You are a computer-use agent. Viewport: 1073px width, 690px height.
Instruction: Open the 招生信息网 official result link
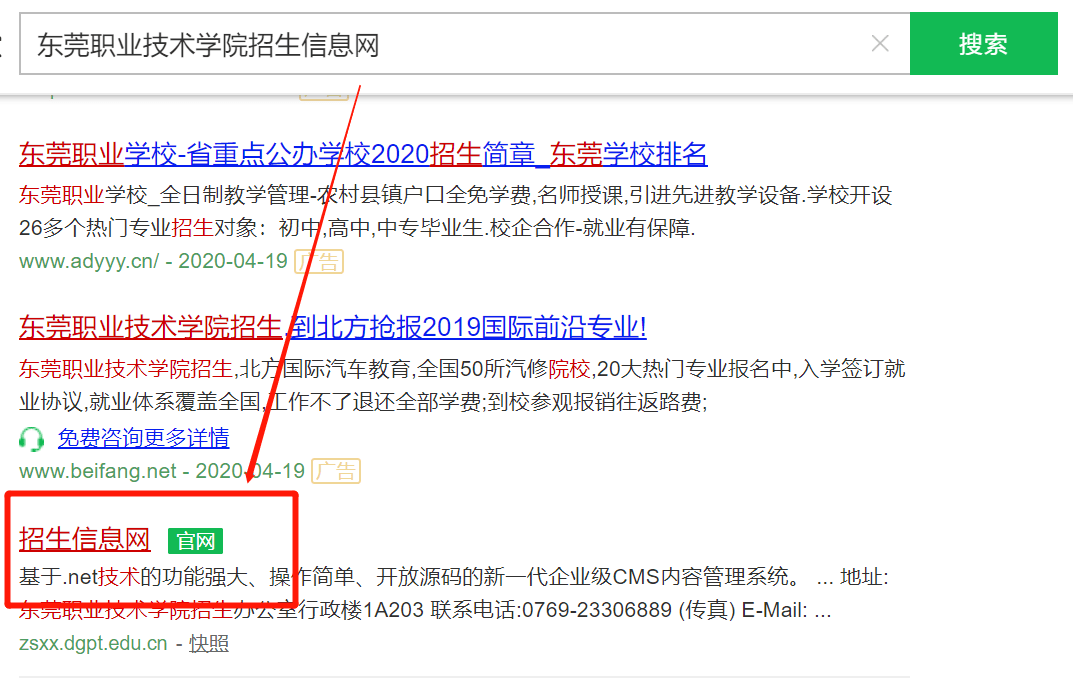click(85, 539)
